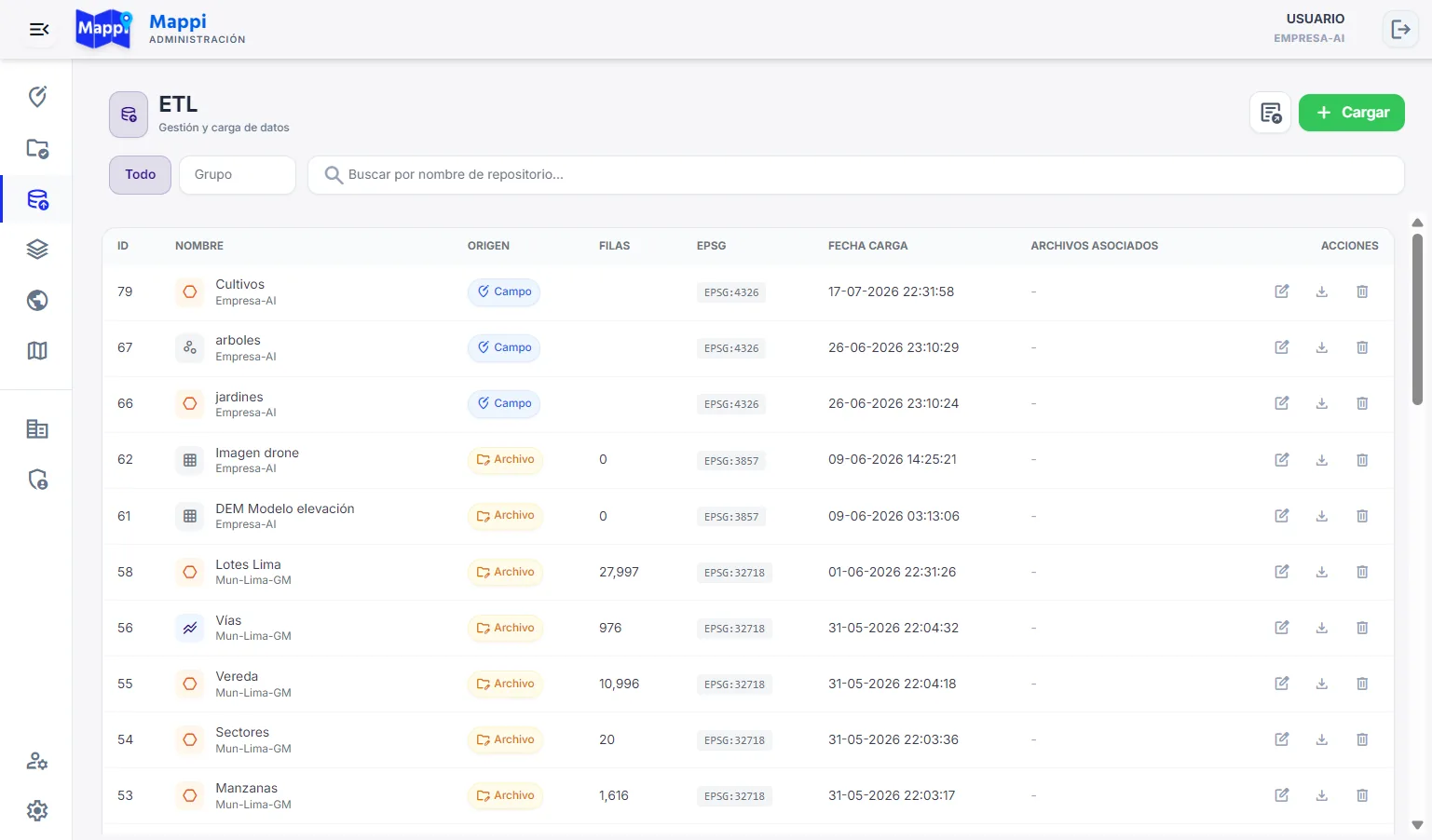1432x840 pixels.
Task: Collapse the sidebar menu toggle icon
Action: (39, 30)
